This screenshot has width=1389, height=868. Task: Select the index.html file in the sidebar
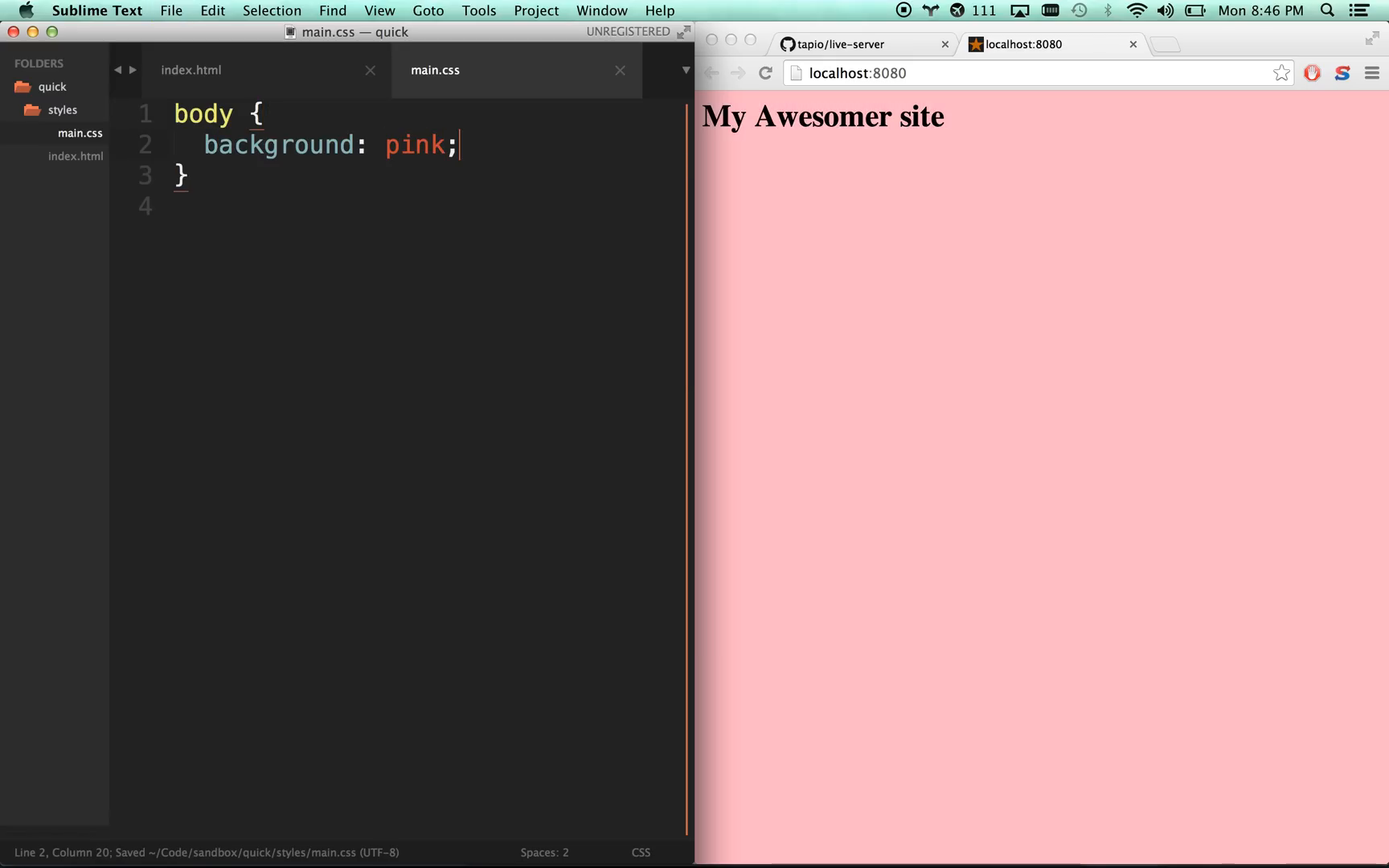76,156
